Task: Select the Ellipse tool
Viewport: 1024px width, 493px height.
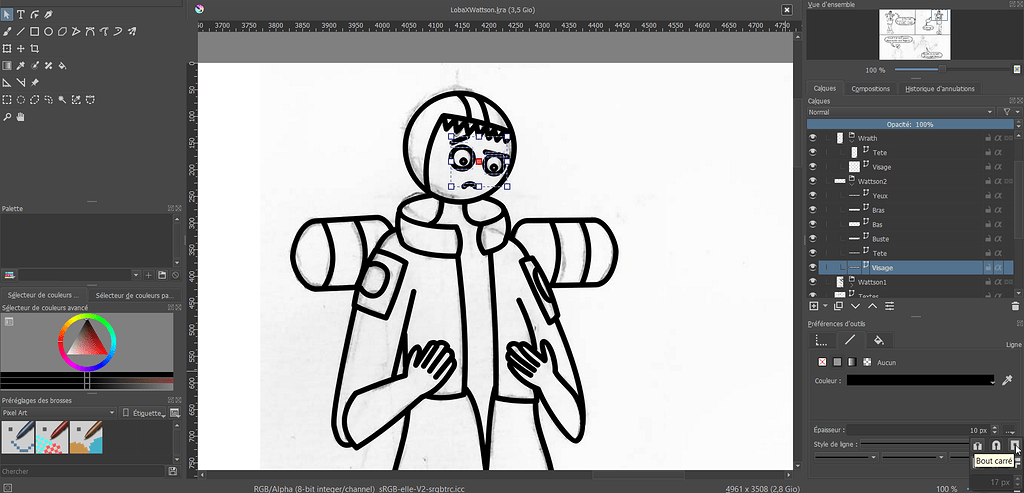Action: click(x=48, y=31)
